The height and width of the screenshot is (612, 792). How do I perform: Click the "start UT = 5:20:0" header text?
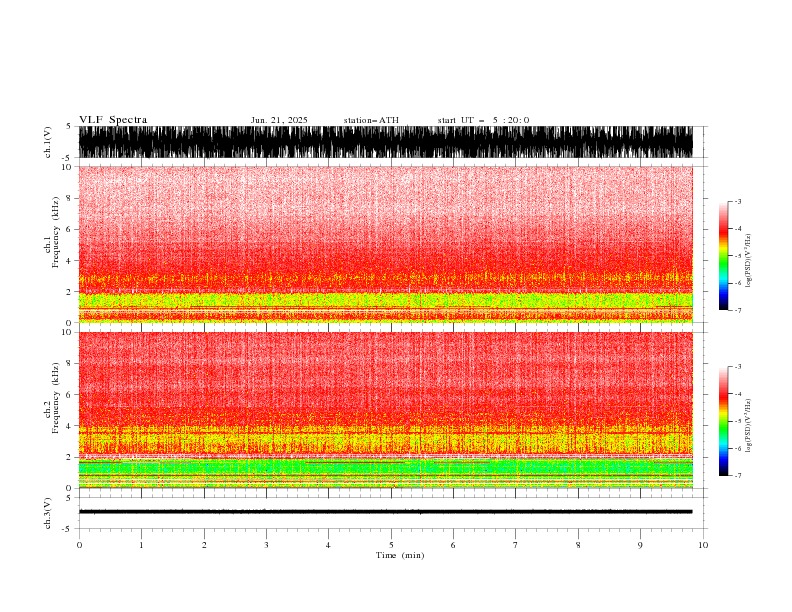click(x=483, y=120)
